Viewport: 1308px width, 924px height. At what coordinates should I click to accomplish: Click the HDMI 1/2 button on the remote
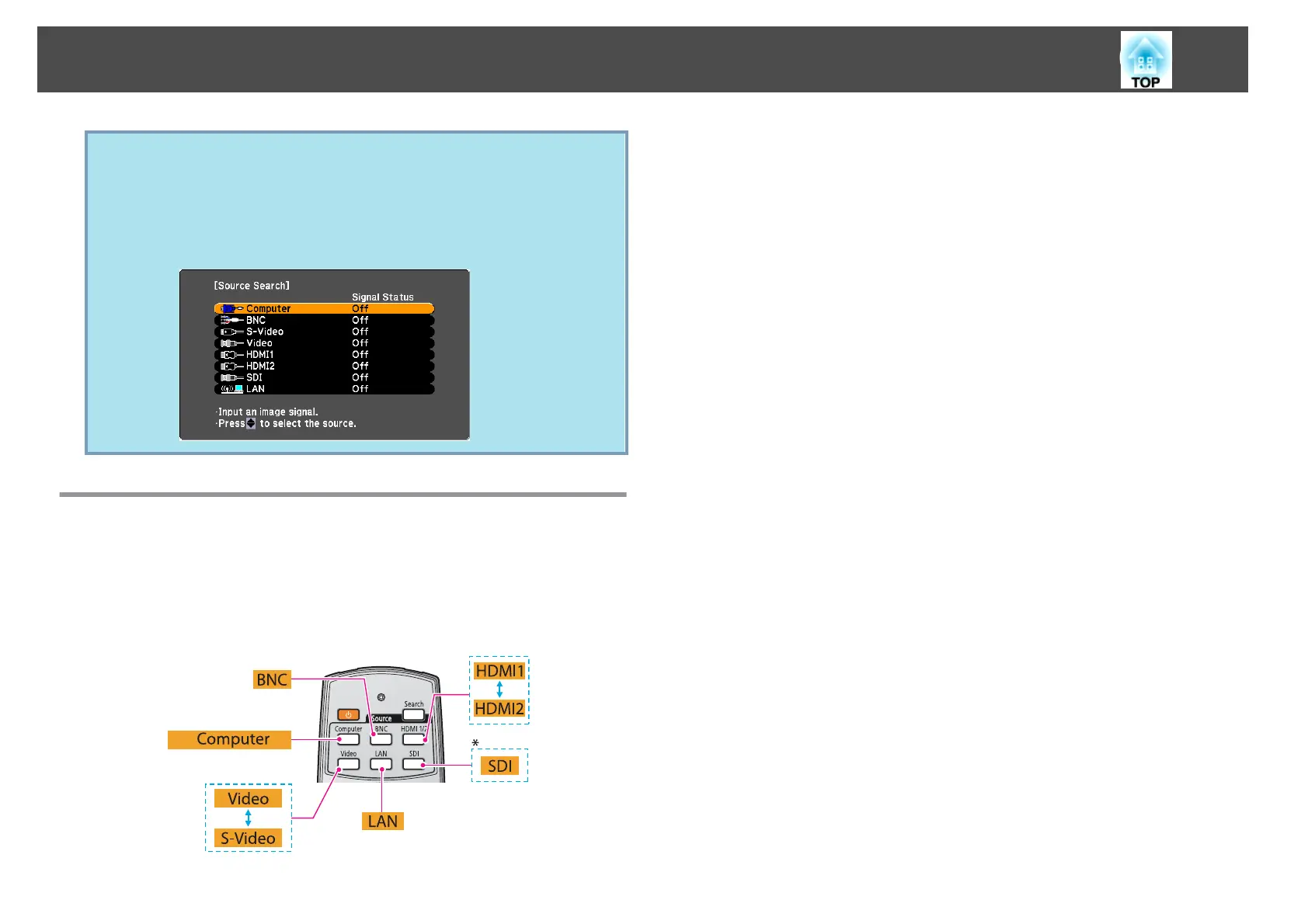414,739
